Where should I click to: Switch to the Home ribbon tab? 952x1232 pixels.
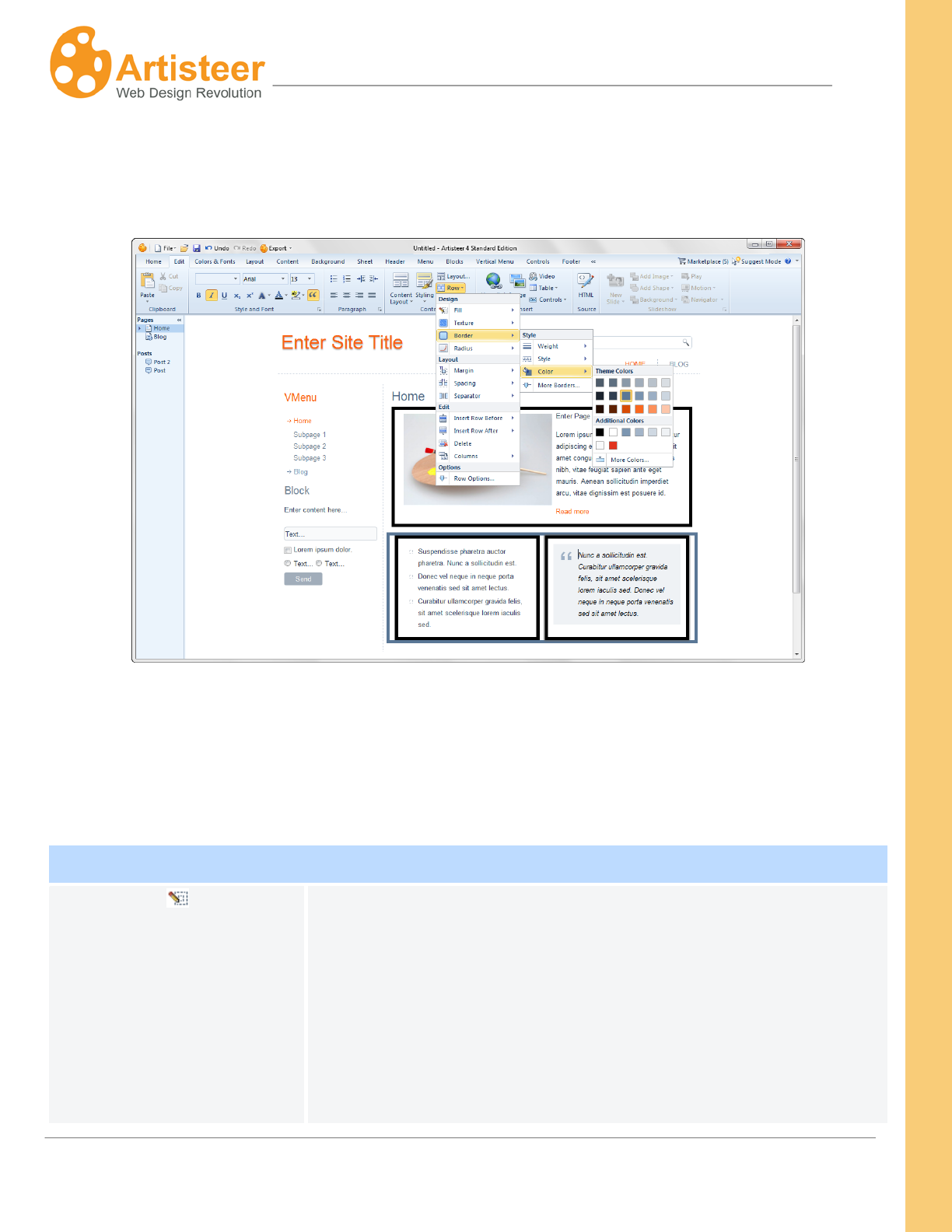tap(154, 261)
